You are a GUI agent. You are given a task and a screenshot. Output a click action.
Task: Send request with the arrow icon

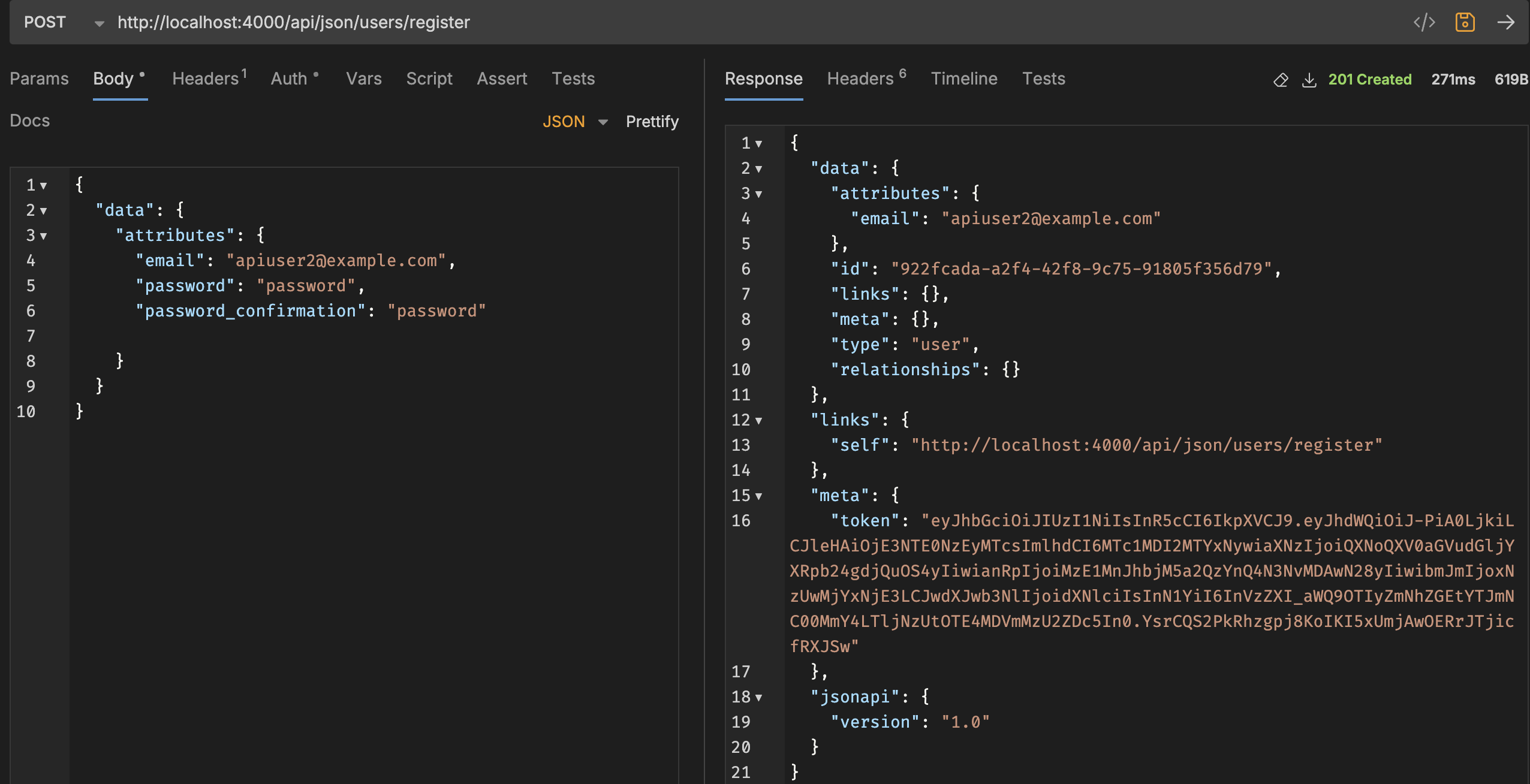pos(1505,23)
